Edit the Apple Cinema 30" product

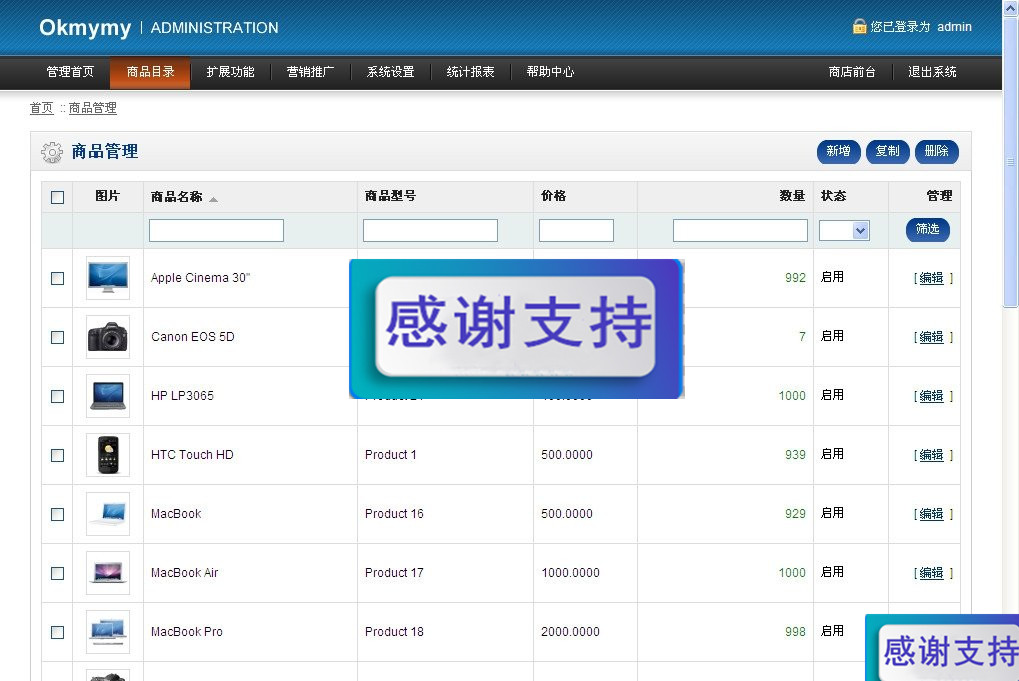click(x=931, y=278)
